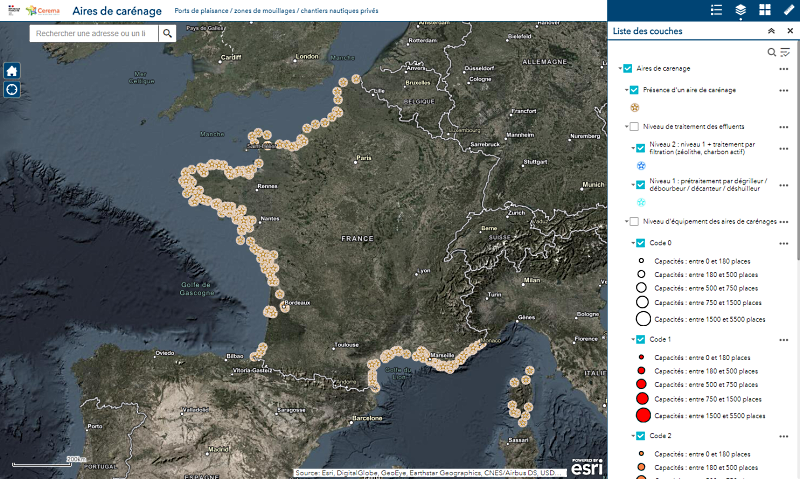
Task: Uncheck Aires de carenage layer
Action: pyautogui.click(x=628, y=68)
